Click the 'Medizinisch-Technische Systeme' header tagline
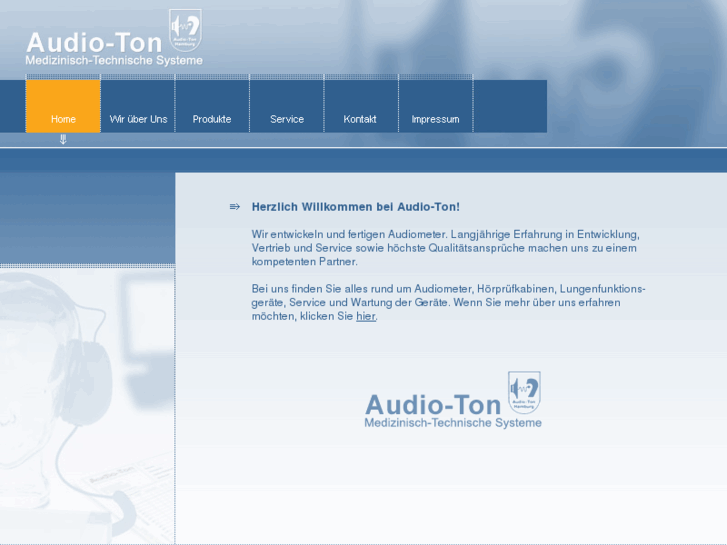Viewport: 727px width, 545px height. [114, 61]
